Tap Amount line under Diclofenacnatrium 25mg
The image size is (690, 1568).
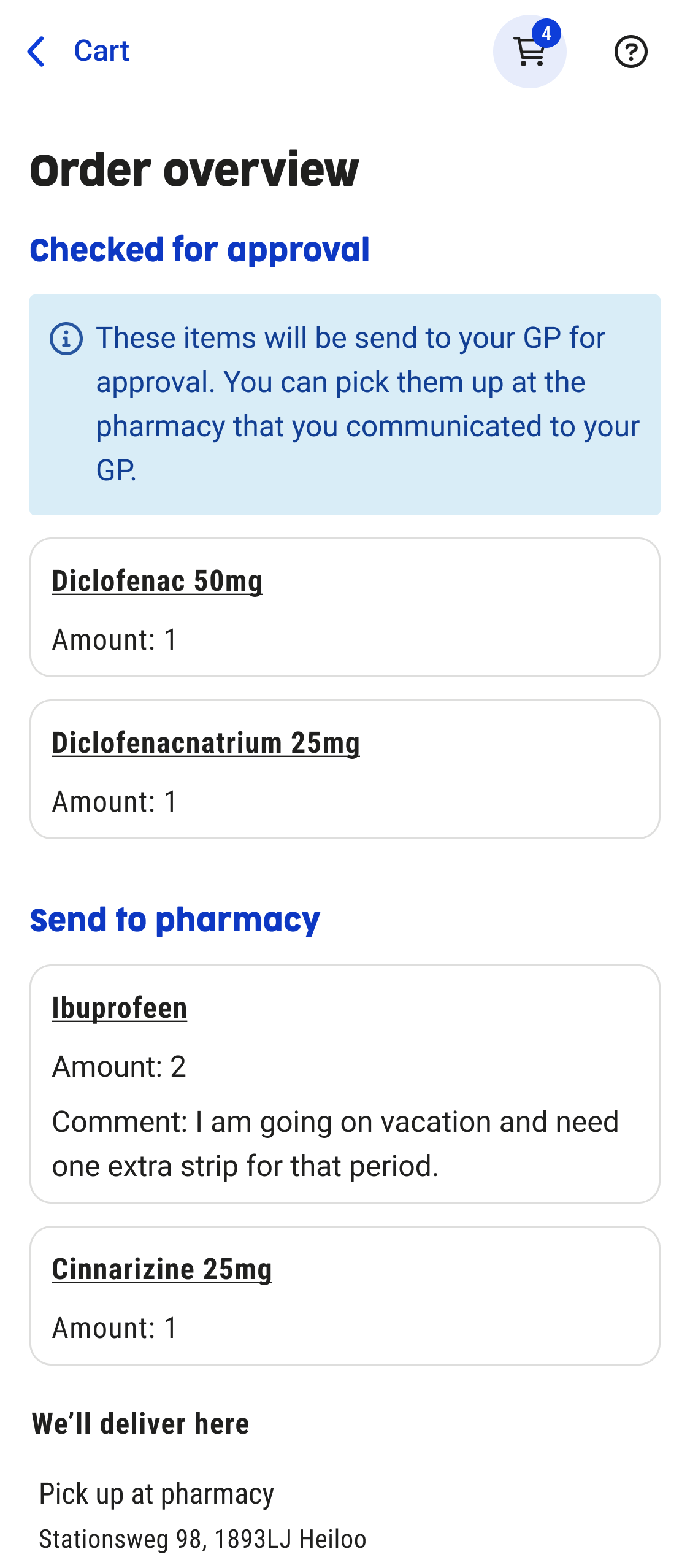click(x=115, y=802)
